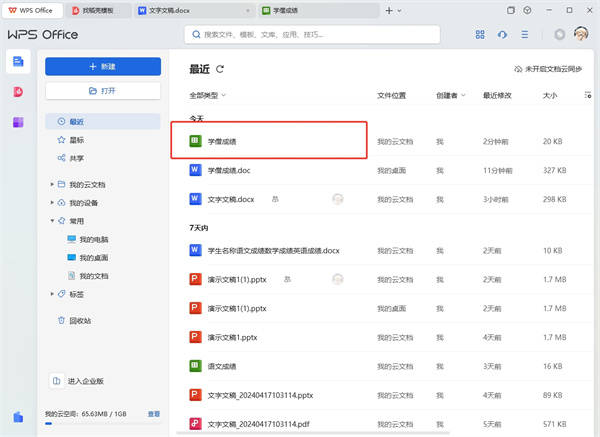Click the grey skin icon beside avatar
Image resolution: width=600 pixels, height=437 pixels.
[x=559, y=34]
